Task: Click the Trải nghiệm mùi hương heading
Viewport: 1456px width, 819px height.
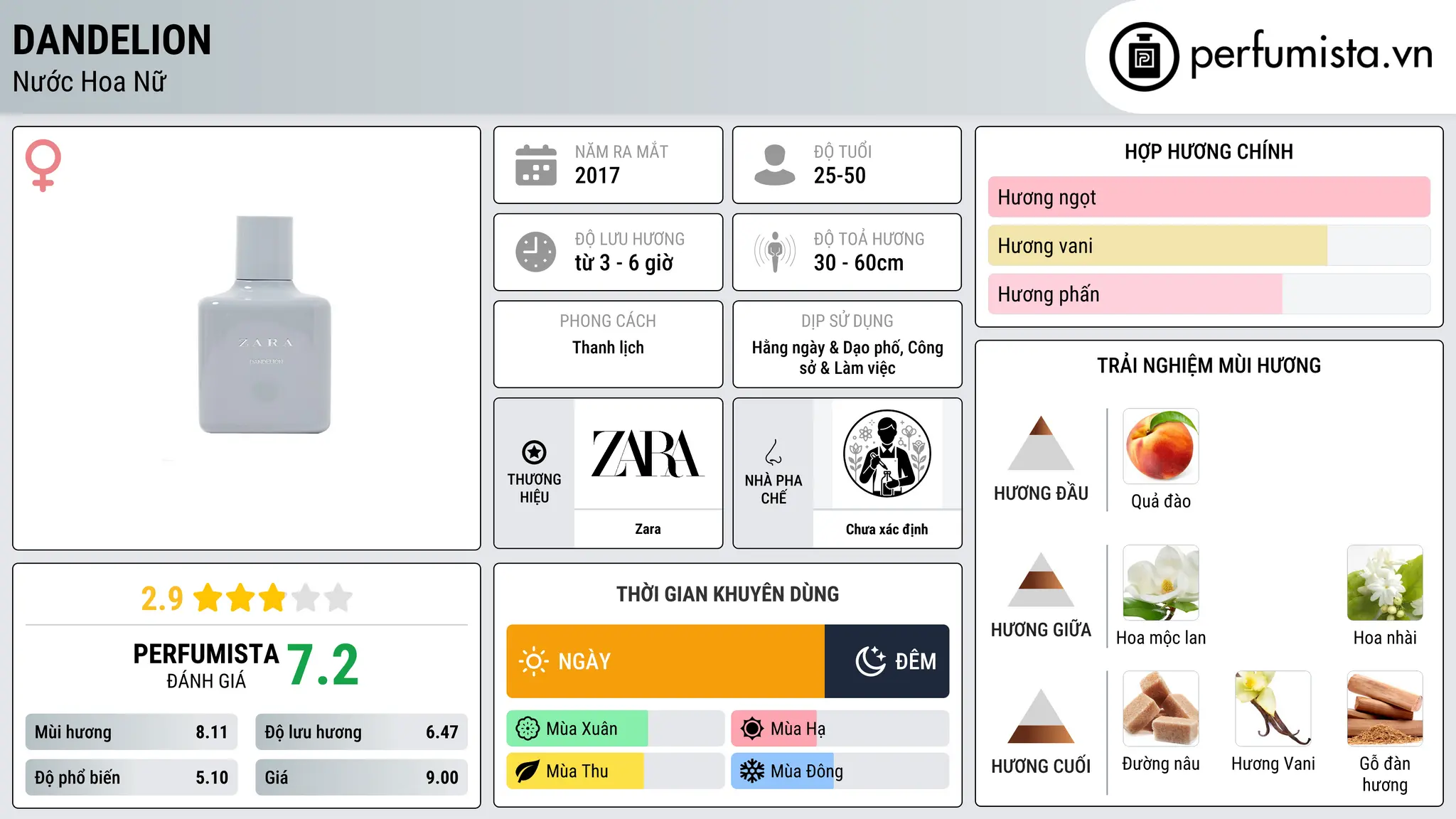Action: point(1209,365)
